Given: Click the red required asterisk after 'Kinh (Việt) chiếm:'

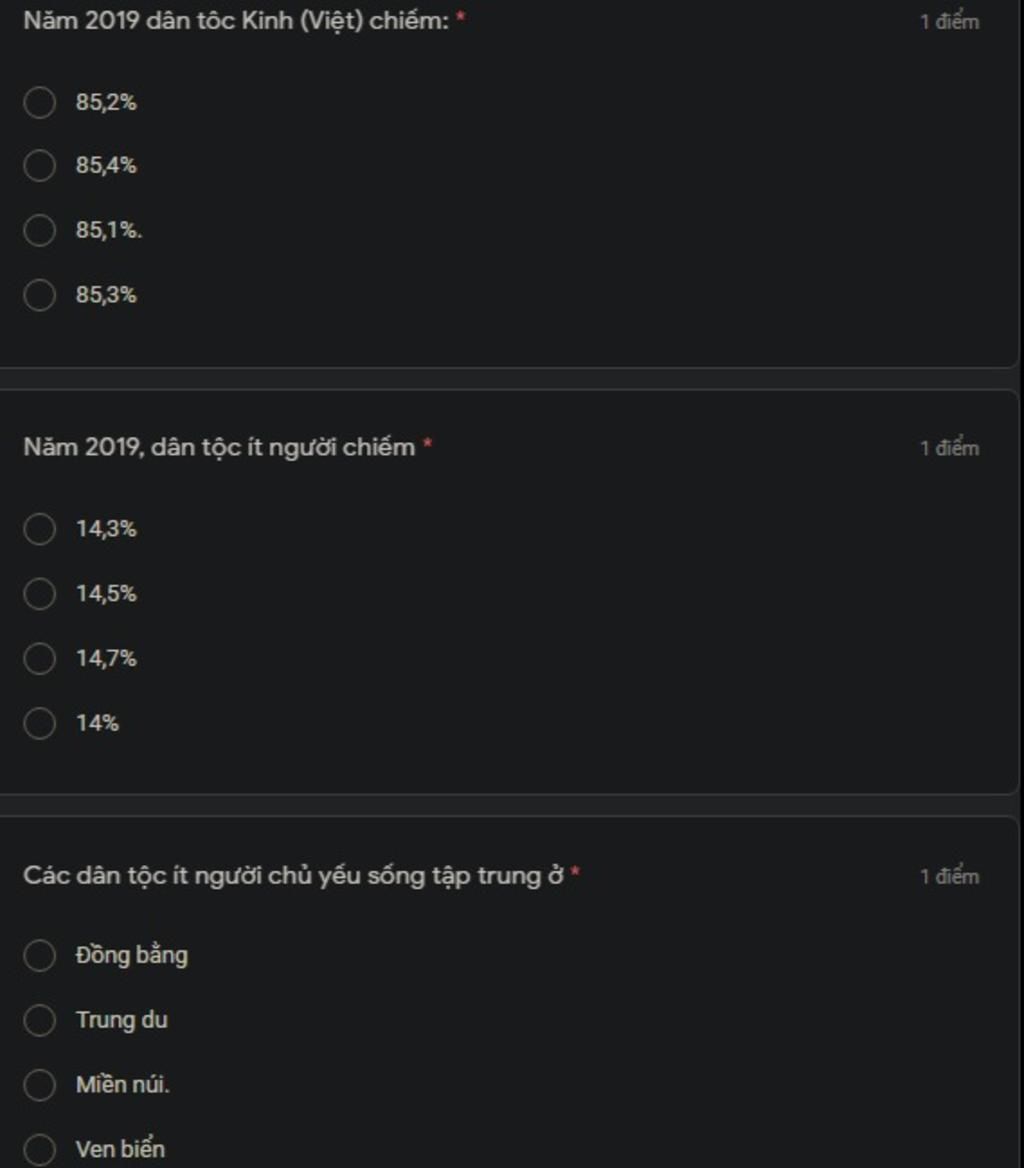Looking at the screenshot, I should tap(460, 19).
